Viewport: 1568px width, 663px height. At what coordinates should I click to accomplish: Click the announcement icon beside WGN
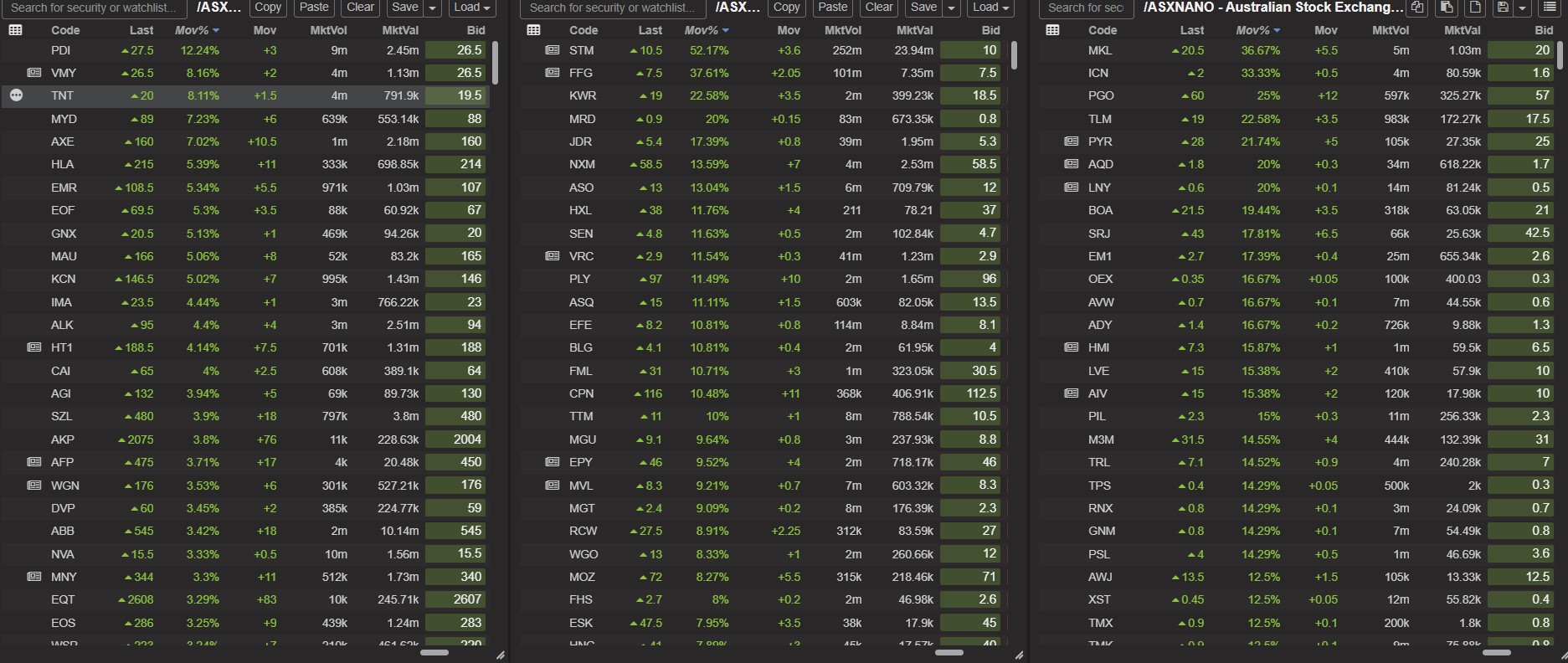click(x=34, y=485)
